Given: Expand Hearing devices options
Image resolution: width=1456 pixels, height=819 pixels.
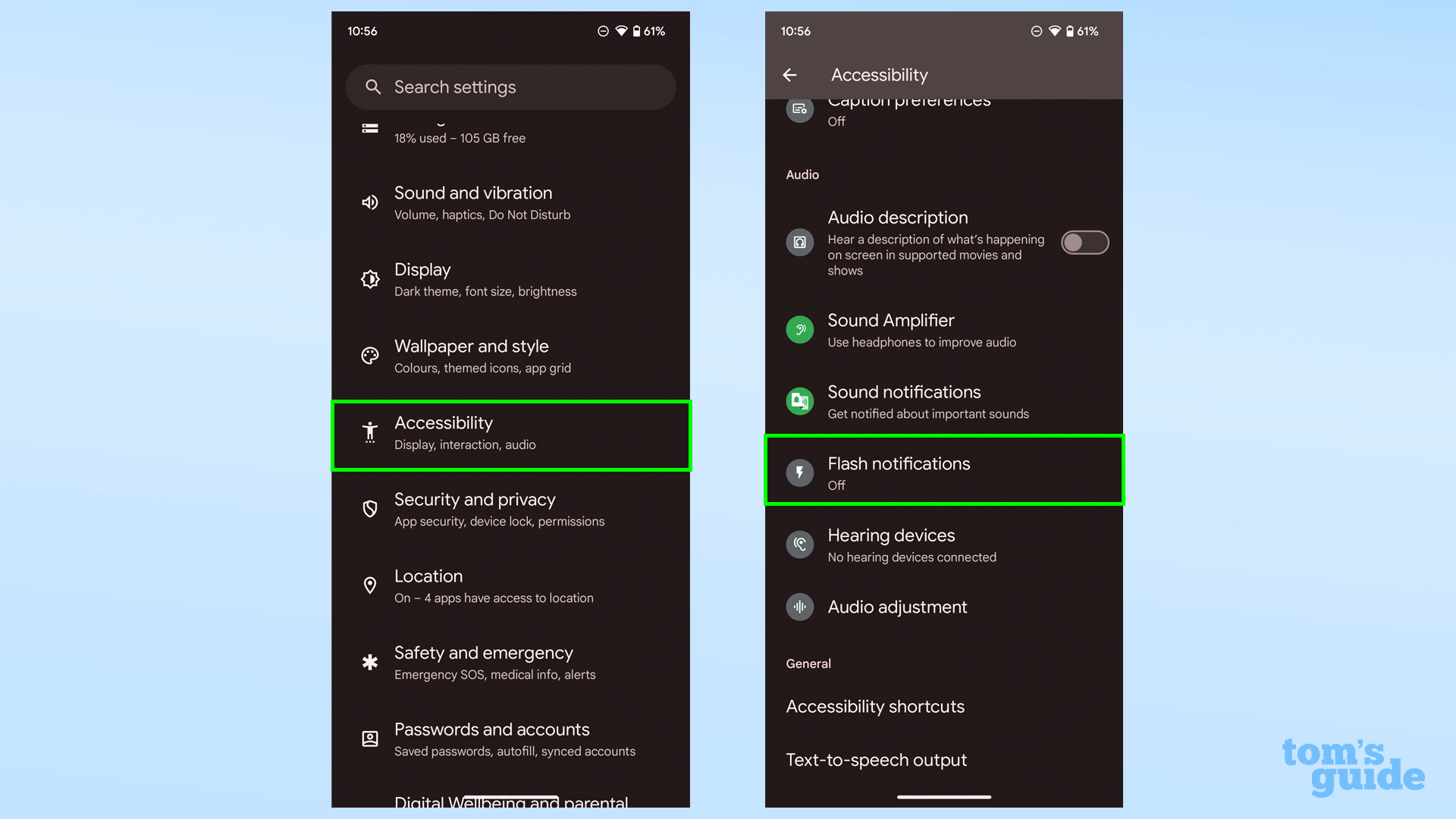Looking at the screenshot, I should click(943, 544).
